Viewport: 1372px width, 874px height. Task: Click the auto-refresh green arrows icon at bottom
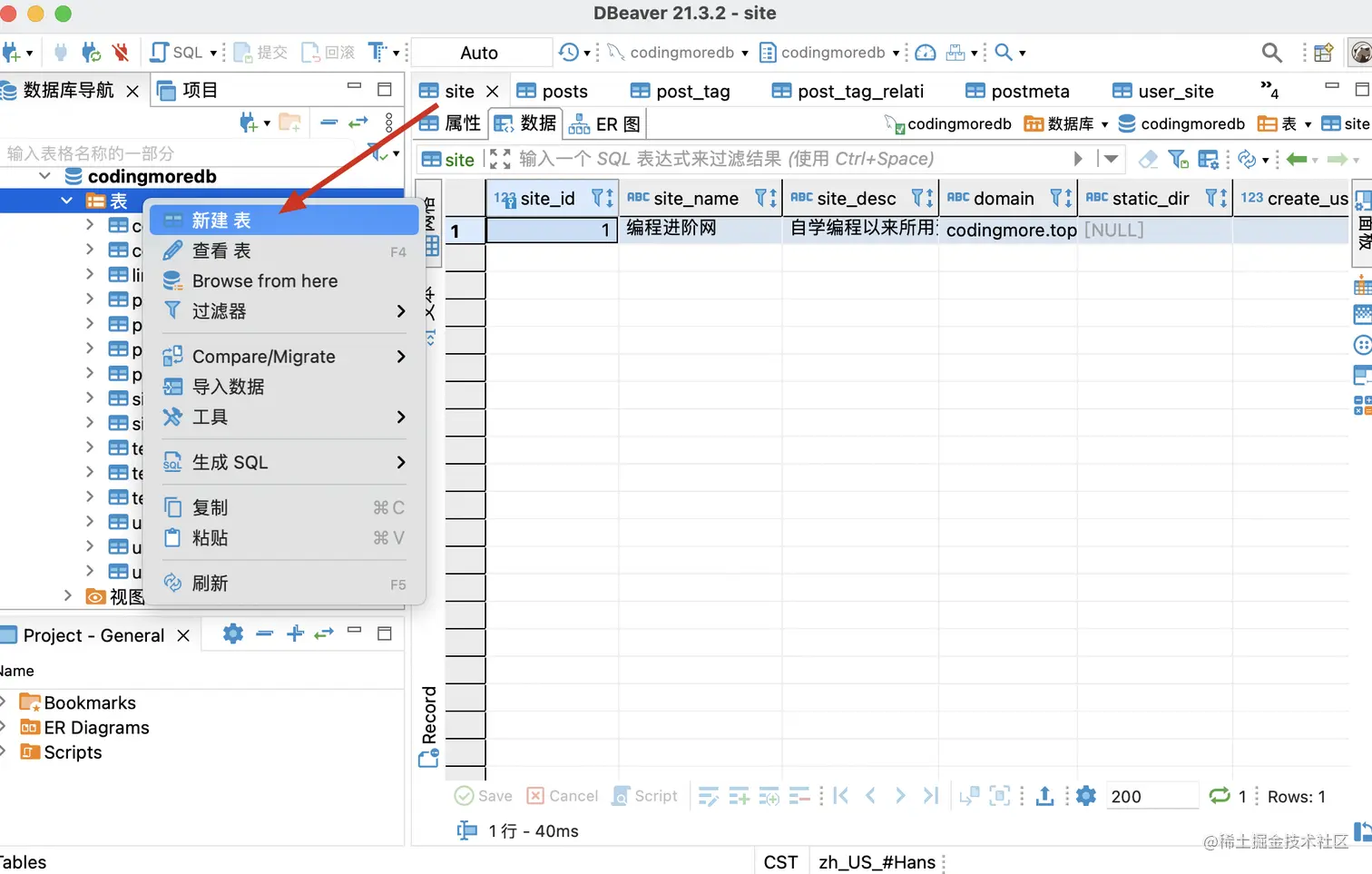pos(1220,796)
